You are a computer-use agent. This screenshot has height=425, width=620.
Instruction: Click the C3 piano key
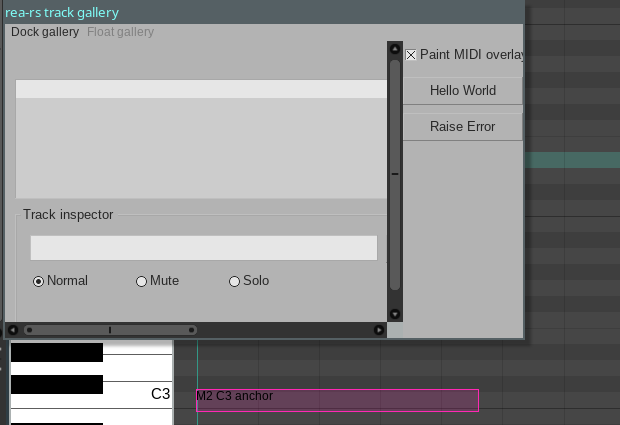coord(137,395)
